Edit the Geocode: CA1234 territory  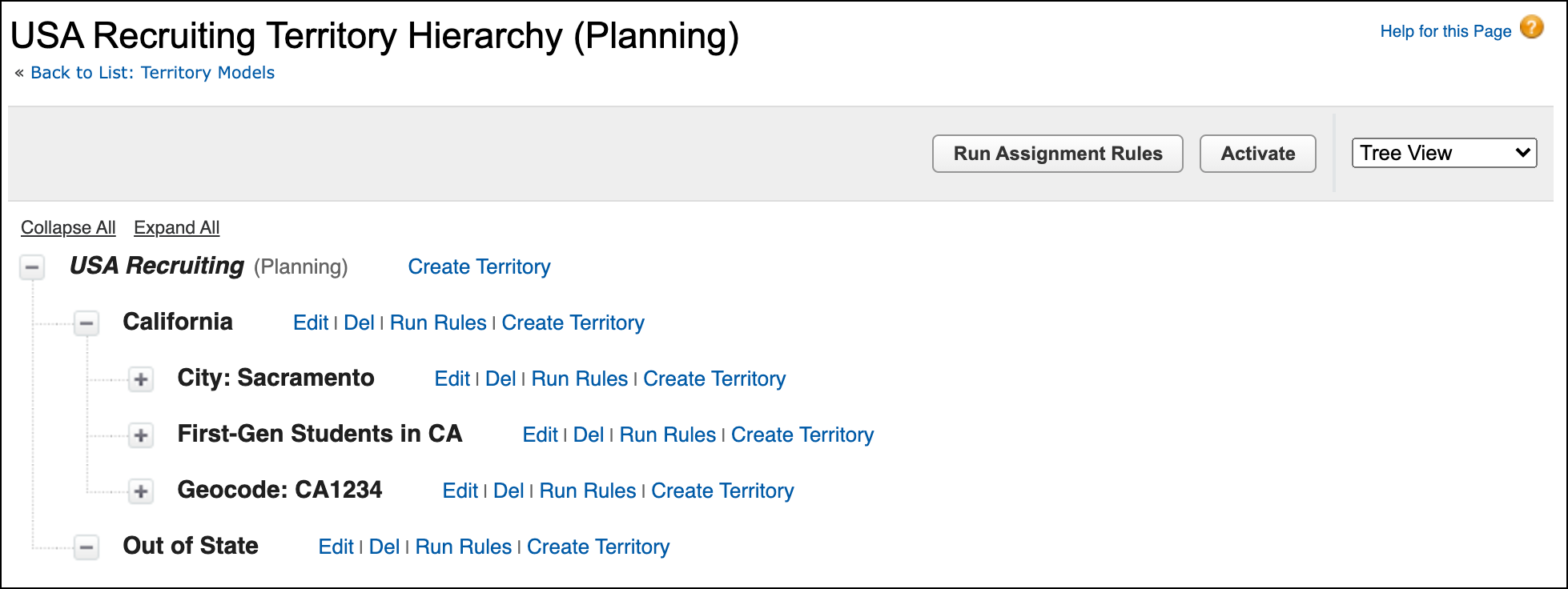[460, 491]
